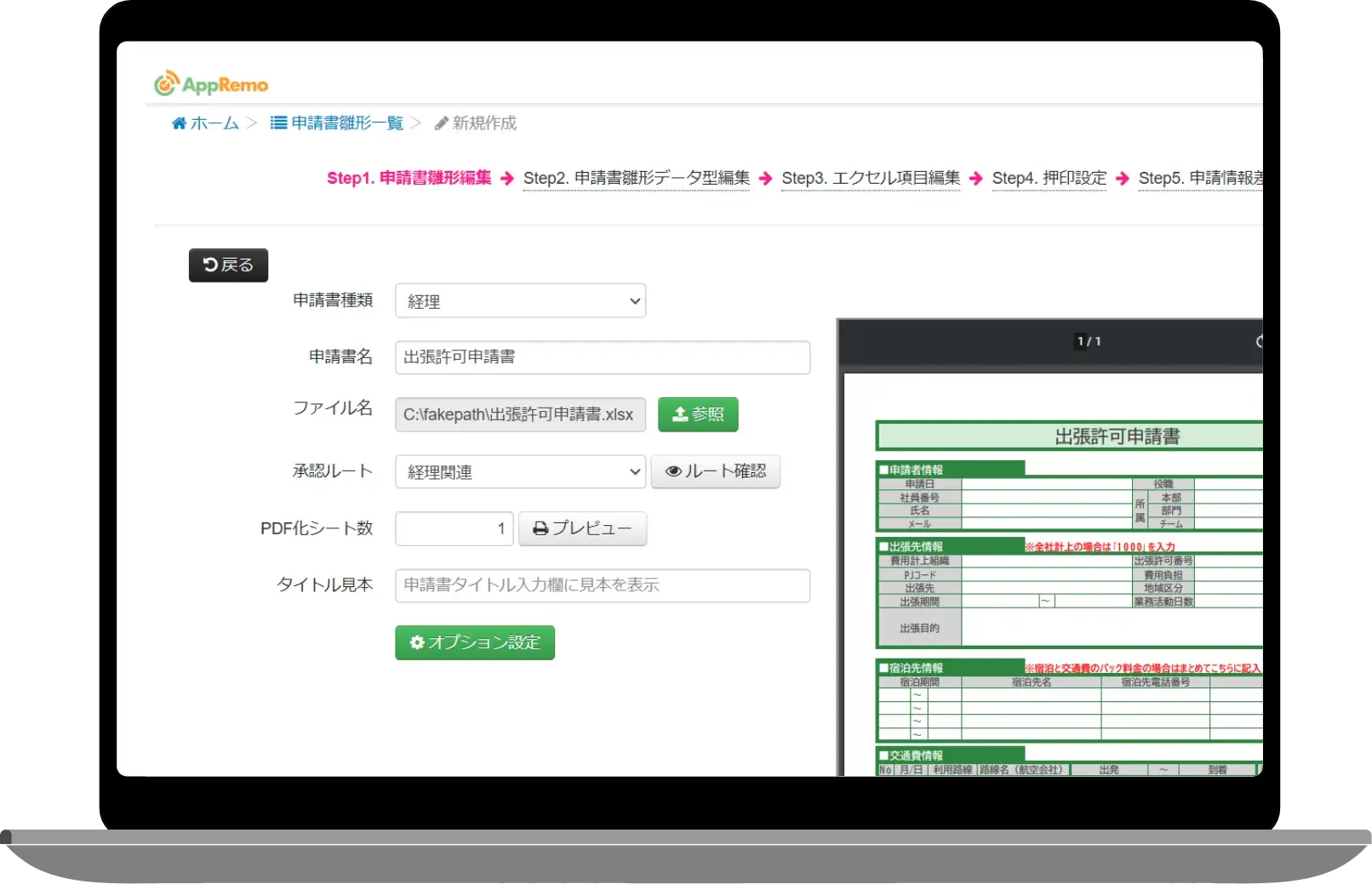Click the 出張期間 label in preview

point(920,602)
